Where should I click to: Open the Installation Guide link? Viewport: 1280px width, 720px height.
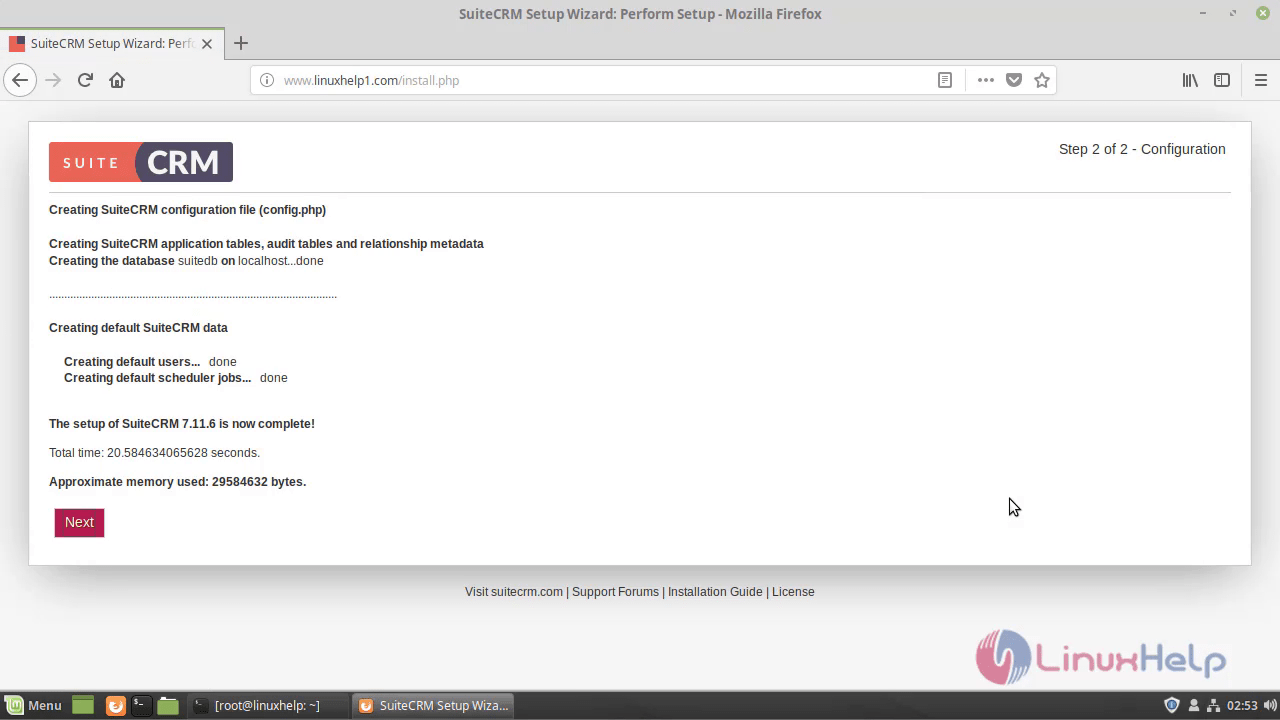point(714,591)
